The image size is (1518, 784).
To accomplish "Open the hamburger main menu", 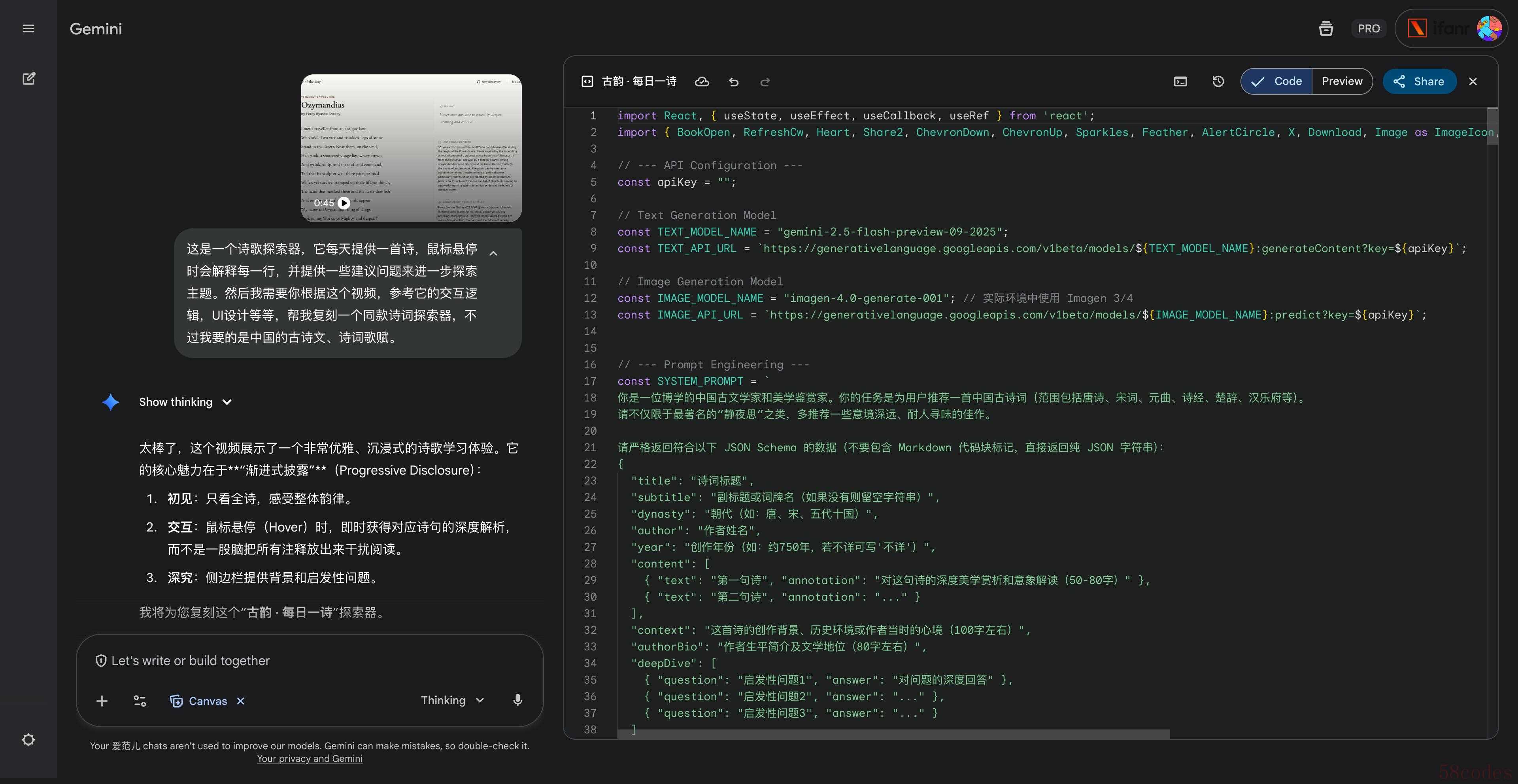I will (x=28, y=28).
